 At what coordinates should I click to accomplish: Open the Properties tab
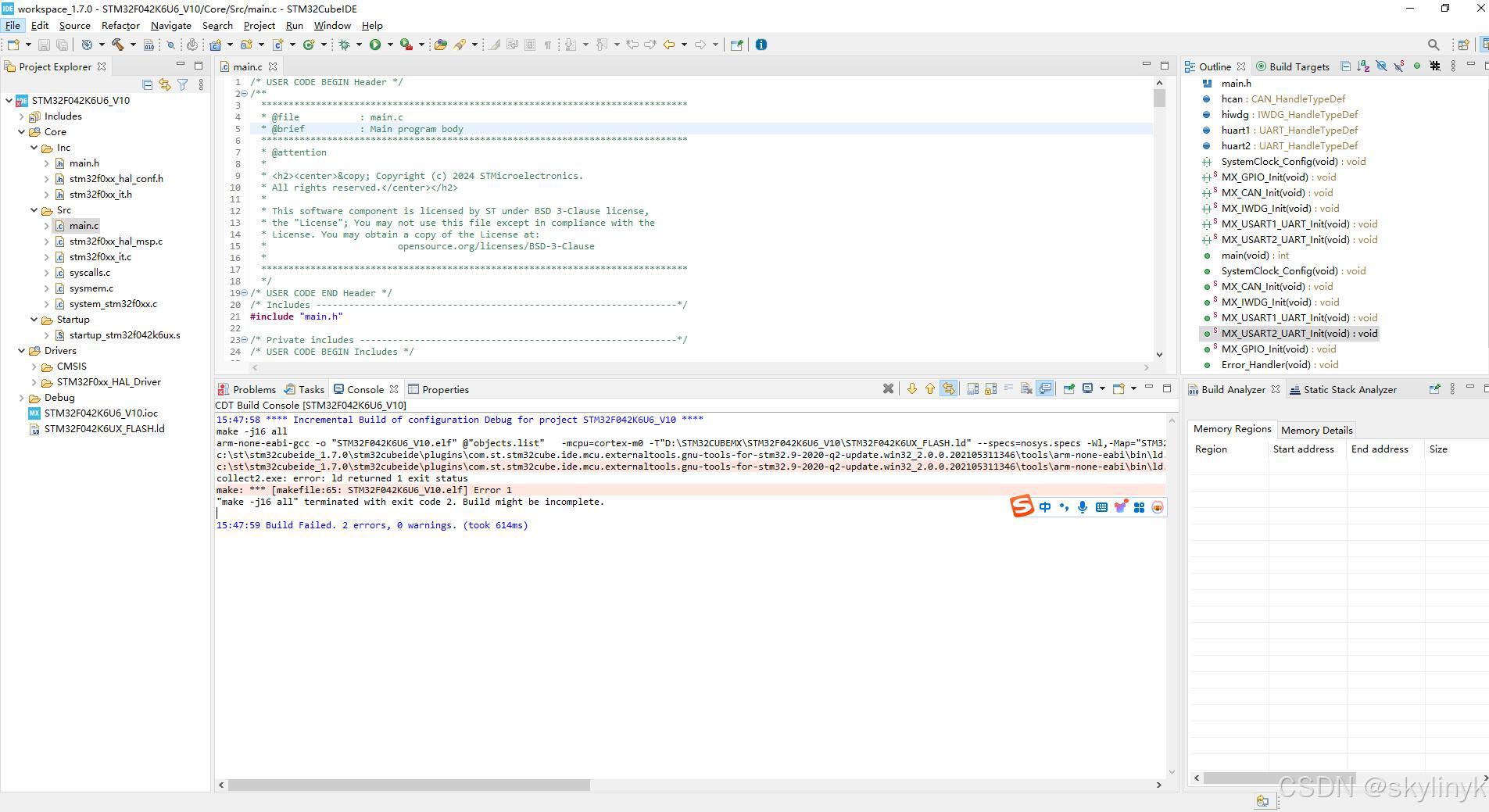tap(438, 389)
